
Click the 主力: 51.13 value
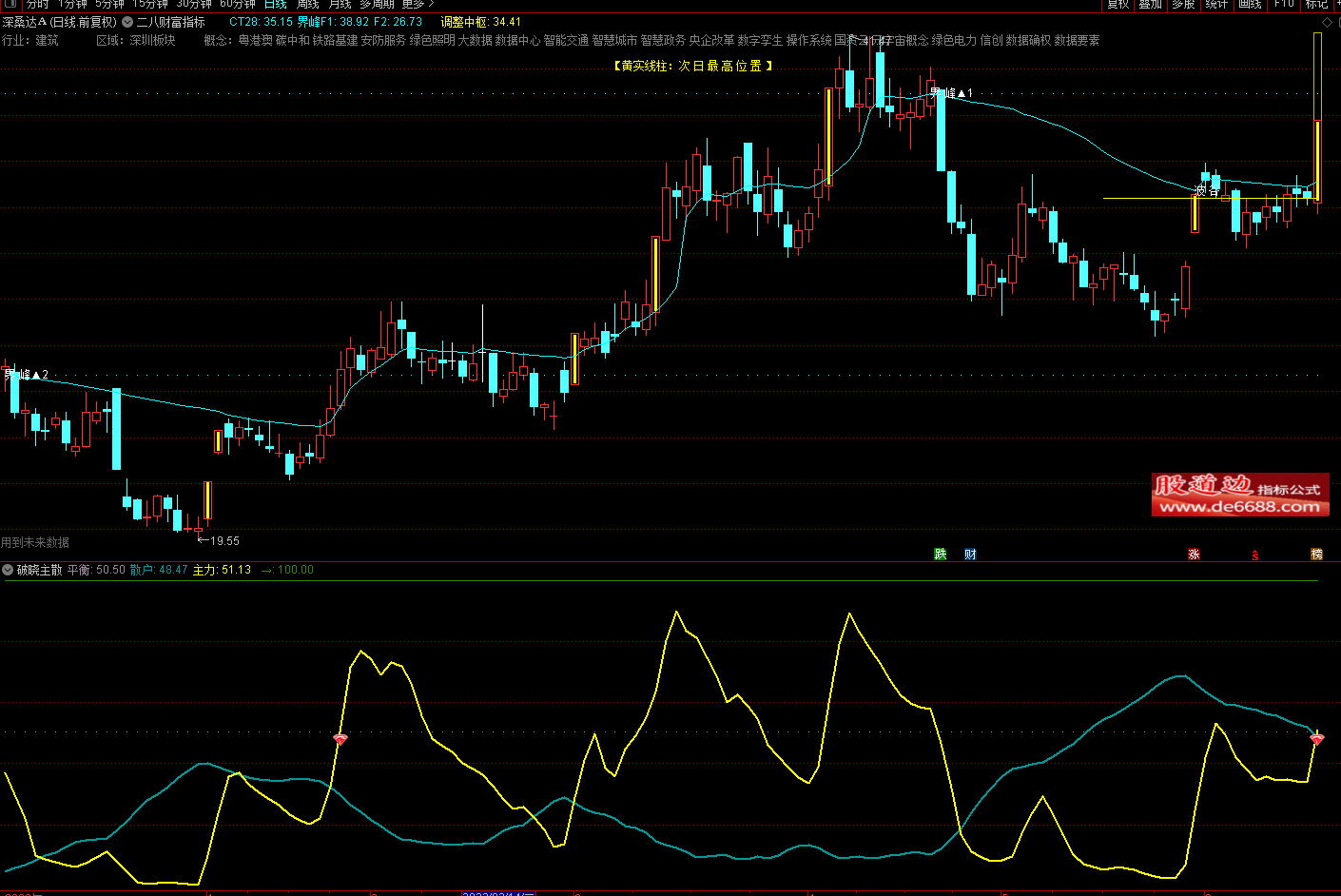[x=222, y=570]
